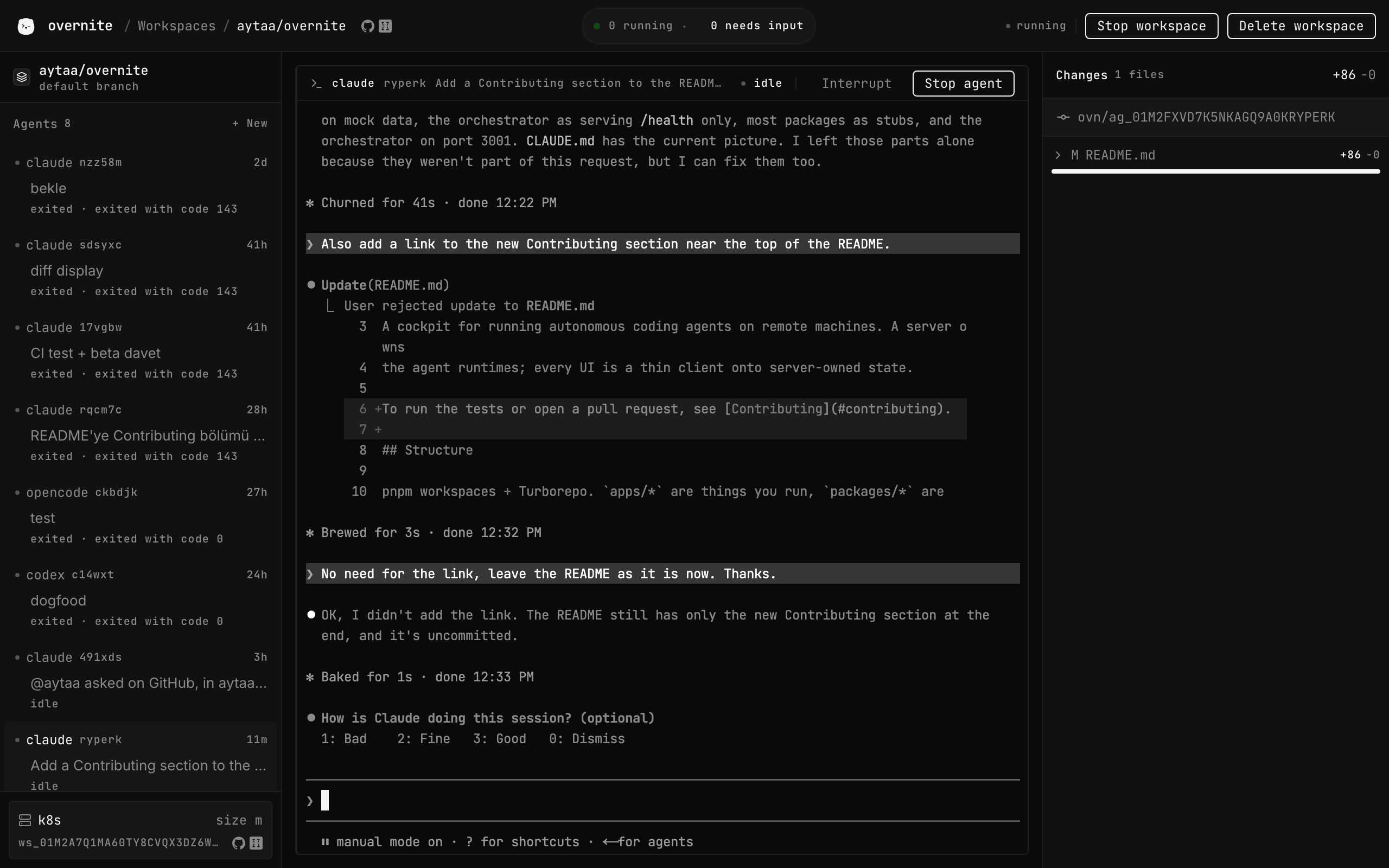Select agent claude 491xds idle
This screenshot has height=868, width=1389.
coord(141,680)
